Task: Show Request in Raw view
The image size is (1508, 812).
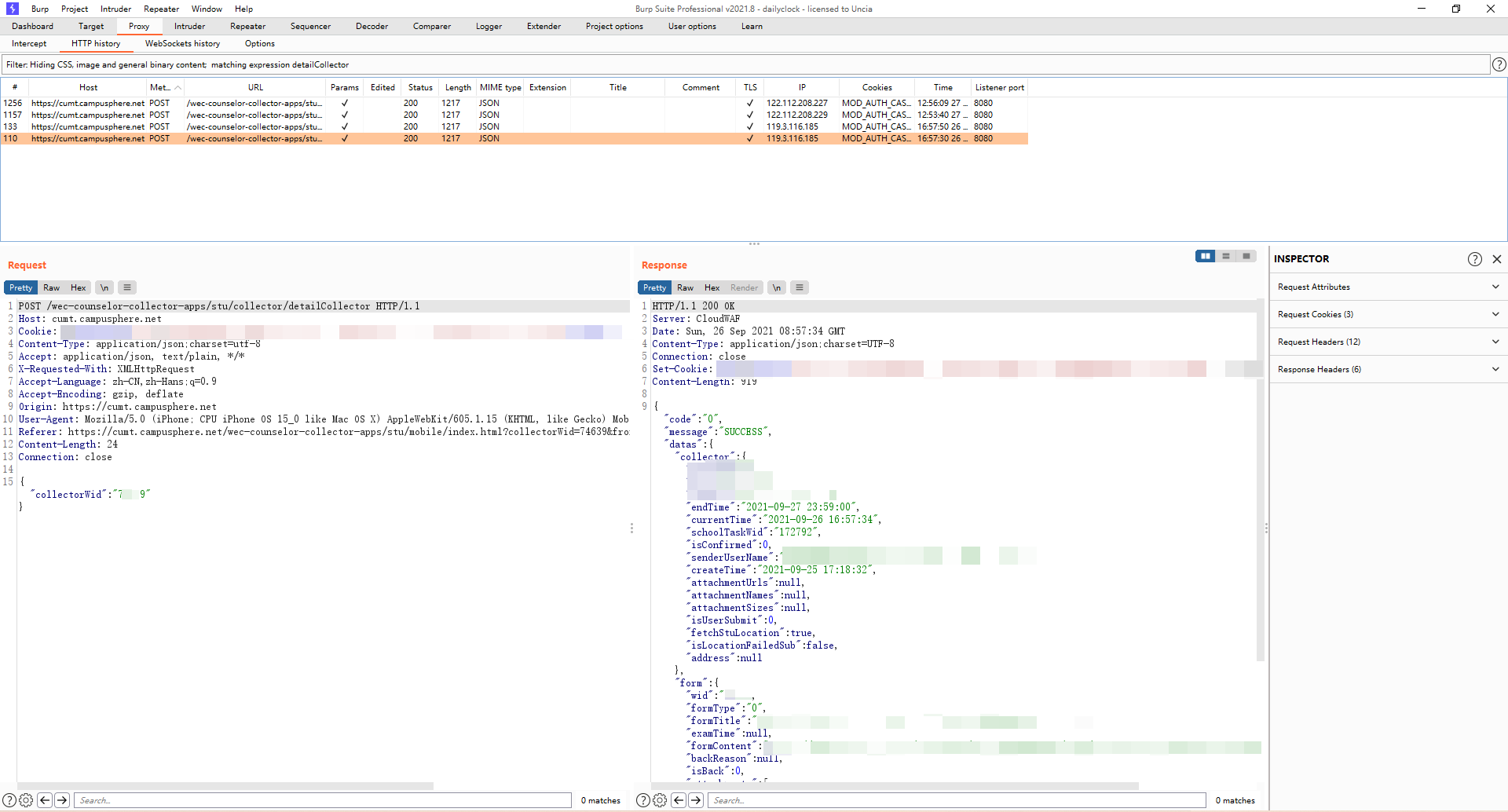Action: click(x=52, y=287)
